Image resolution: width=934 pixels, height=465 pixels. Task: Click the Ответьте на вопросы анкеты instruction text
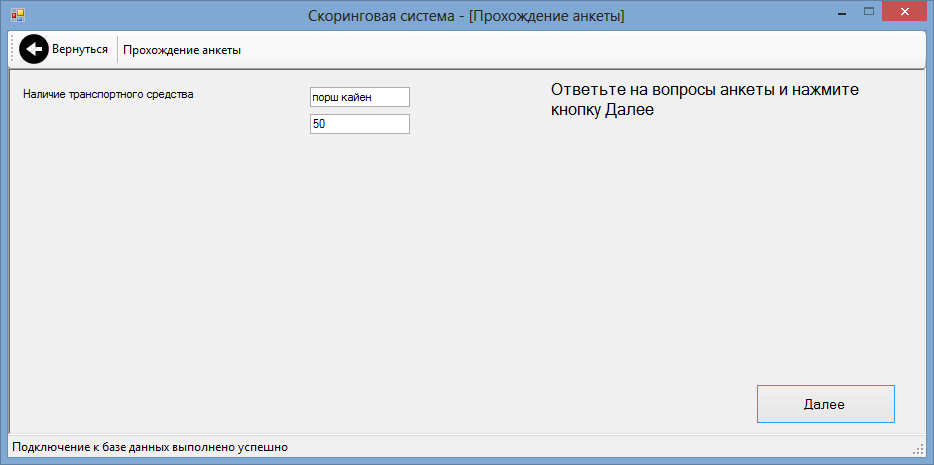pyautogui.click(x=705, y=100)
